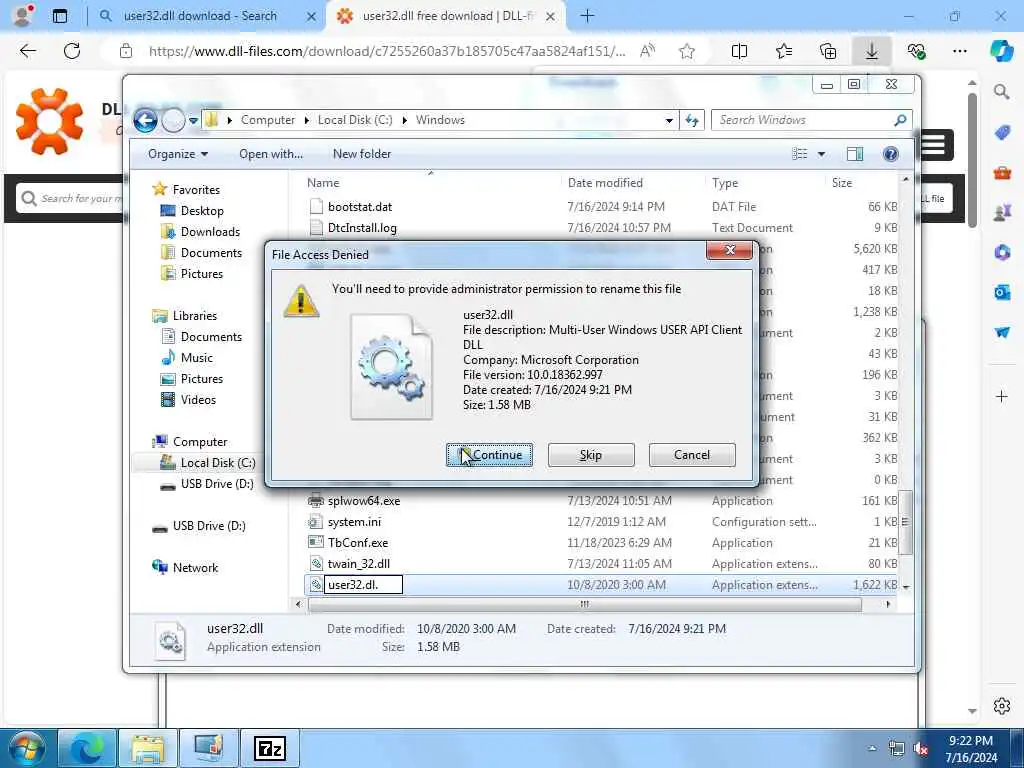Viewport: 1024px width, 768px height.
Task: Click the Explorer forward navigation button
Action: [173, 120]
